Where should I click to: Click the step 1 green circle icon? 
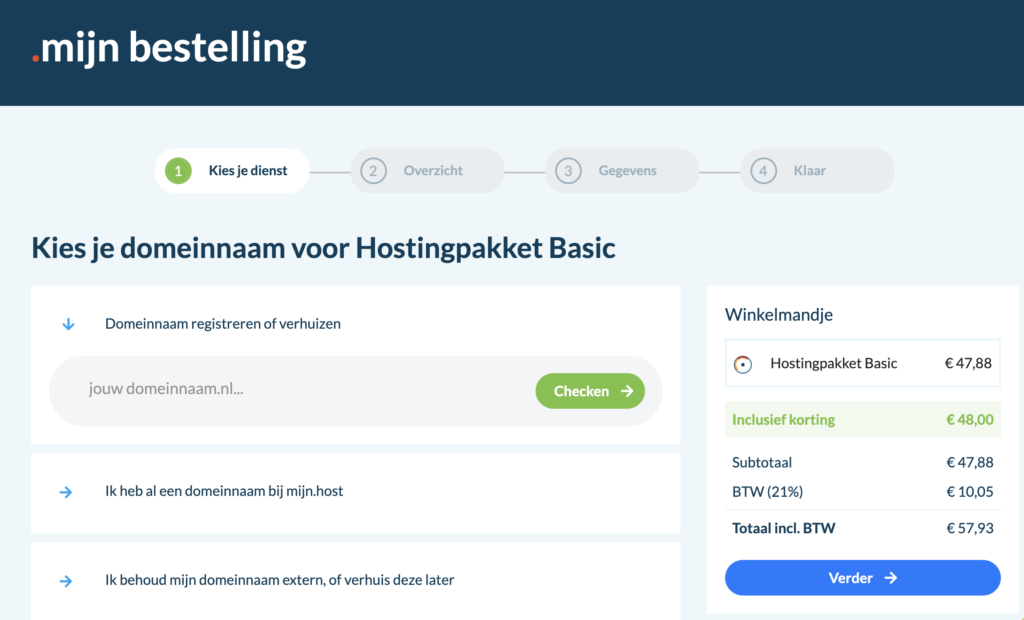coord(178,171)
